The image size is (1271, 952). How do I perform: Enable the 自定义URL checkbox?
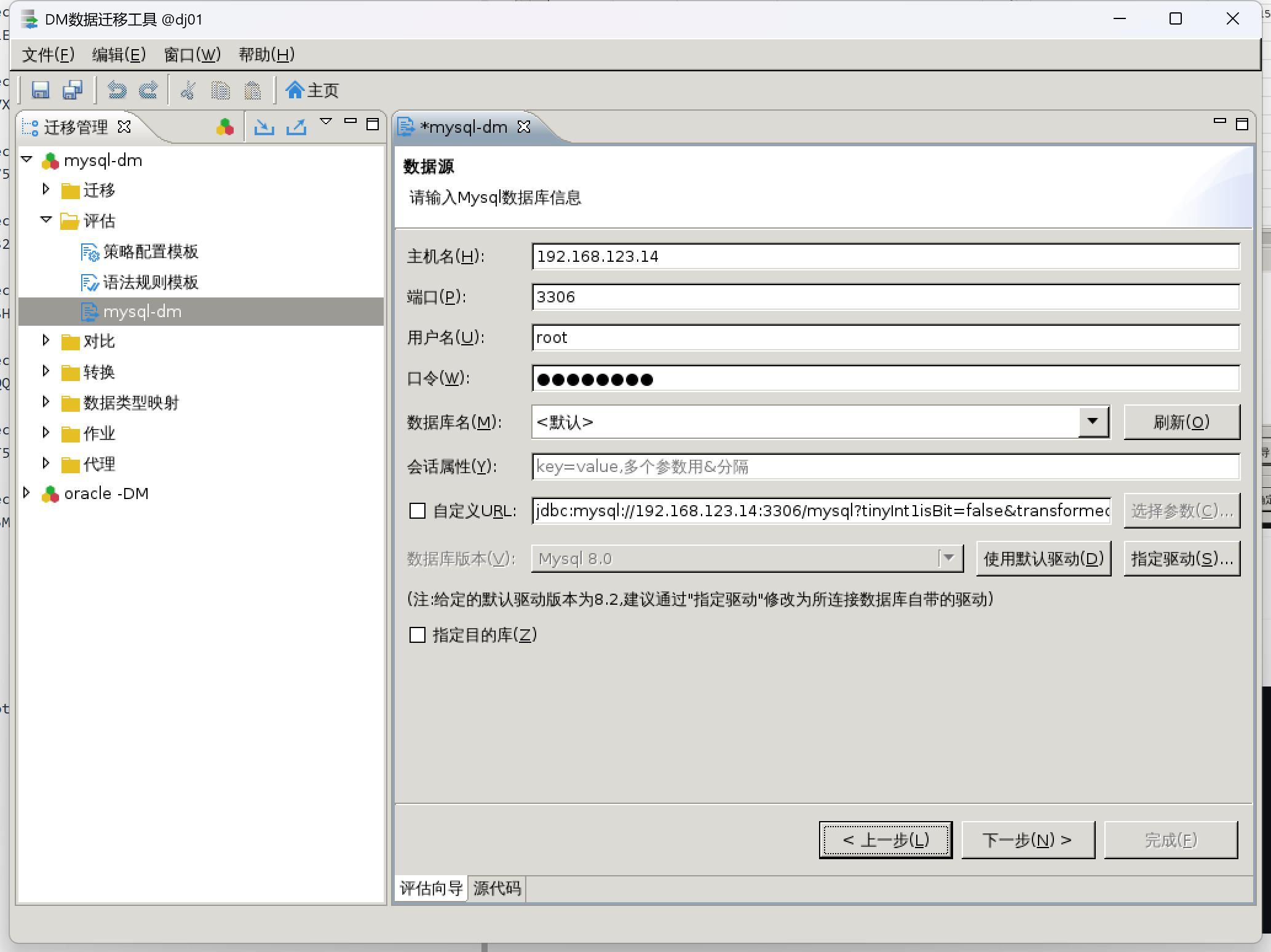(418, 511)
